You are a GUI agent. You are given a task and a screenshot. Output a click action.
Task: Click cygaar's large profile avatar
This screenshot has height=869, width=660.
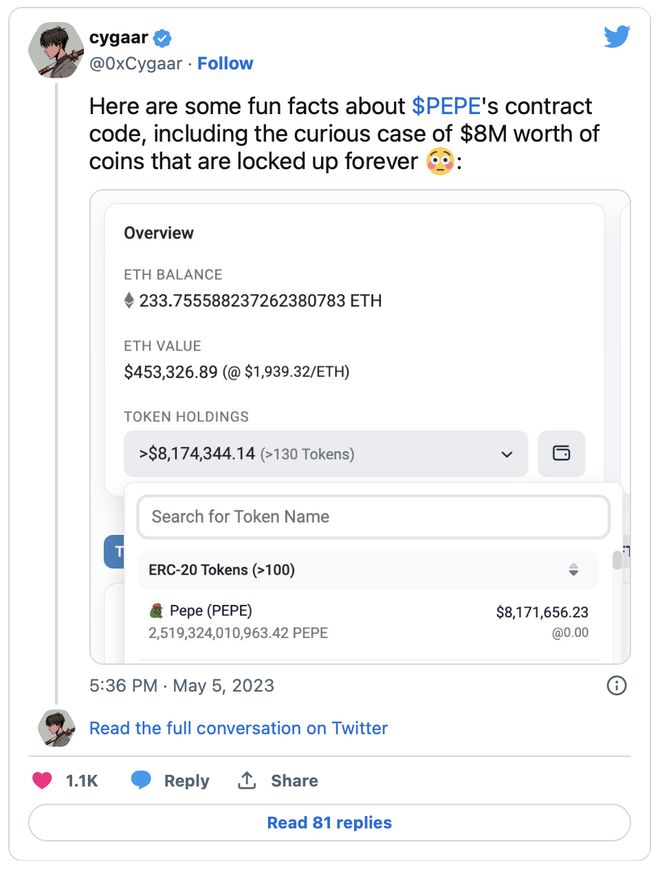pos(56,50)
